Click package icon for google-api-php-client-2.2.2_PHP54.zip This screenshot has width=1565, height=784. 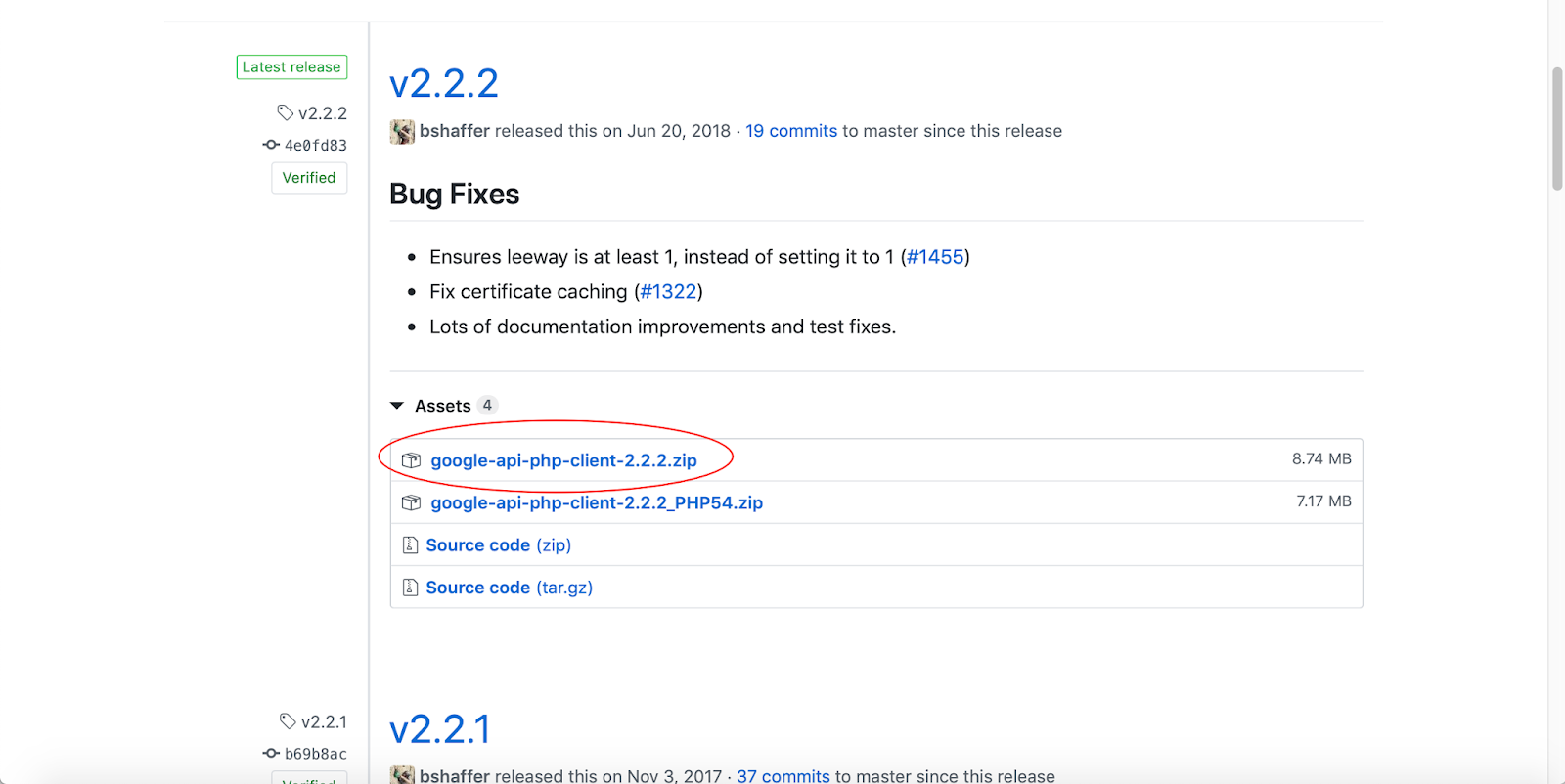[411, 502]
